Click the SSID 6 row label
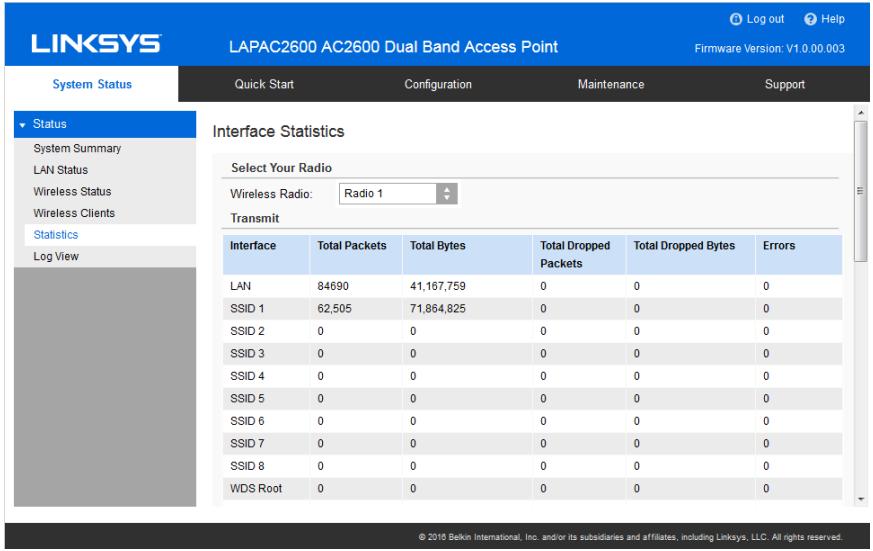This screenshot has width=873, height=551. (247, 421)
